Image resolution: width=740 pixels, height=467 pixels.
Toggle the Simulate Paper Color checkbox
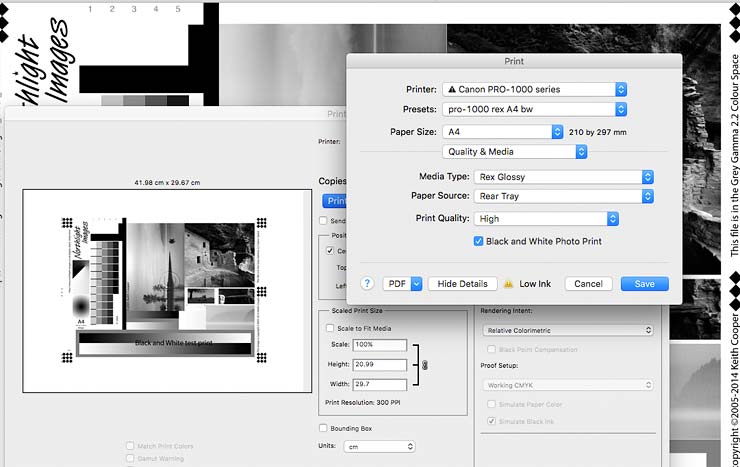(491, 404)
